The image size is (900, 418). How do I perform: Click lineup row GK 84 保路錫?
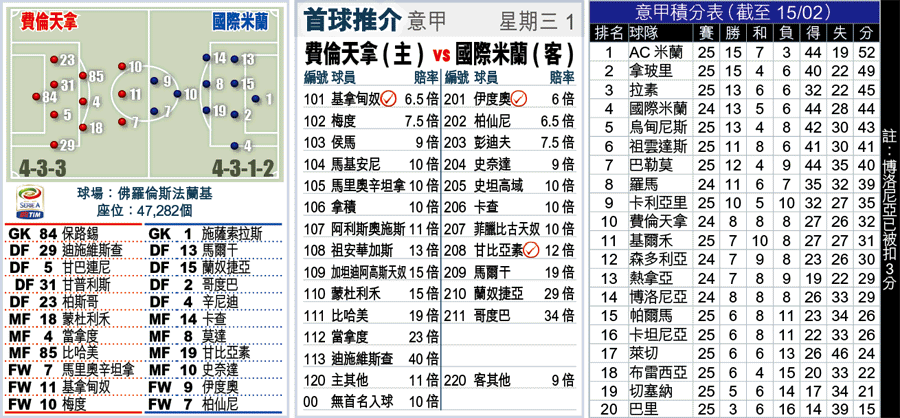(74, 233)
